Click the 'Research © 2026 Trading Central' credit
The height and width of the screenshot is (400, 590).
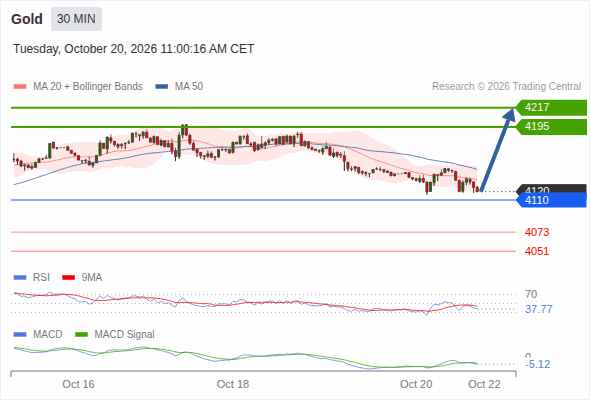(506, 87)
